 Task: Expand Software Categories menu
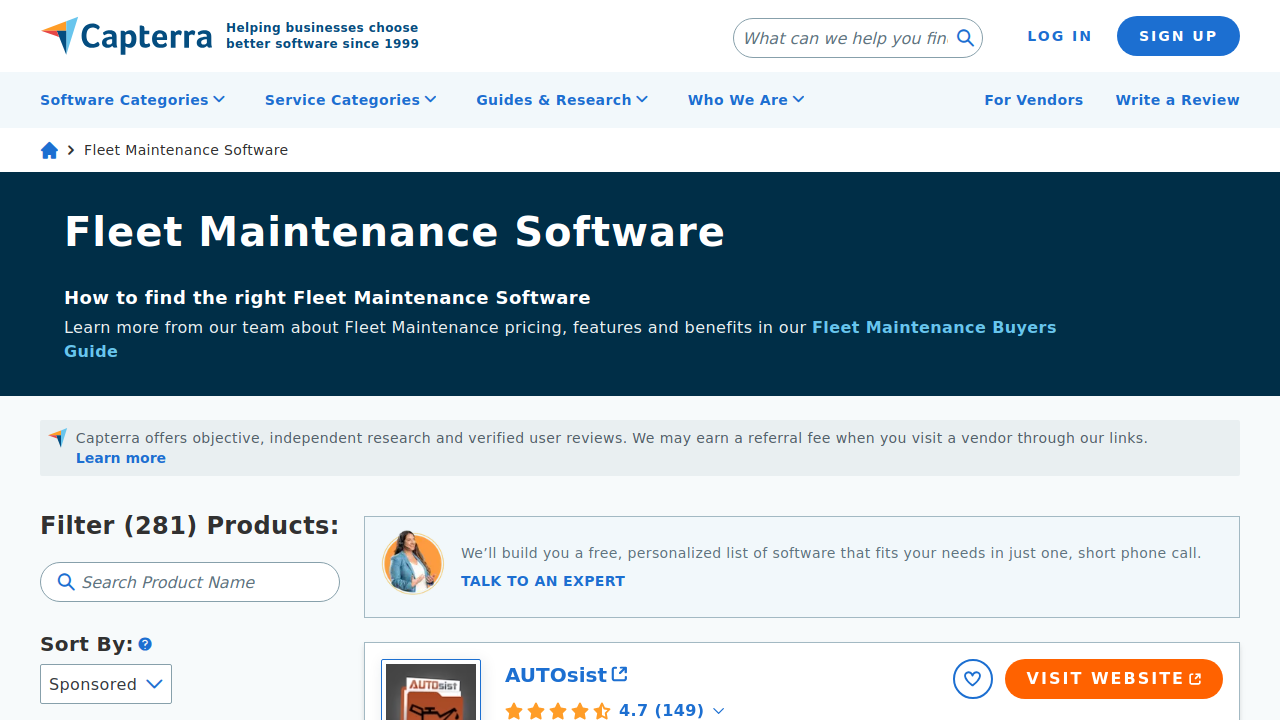132,100
